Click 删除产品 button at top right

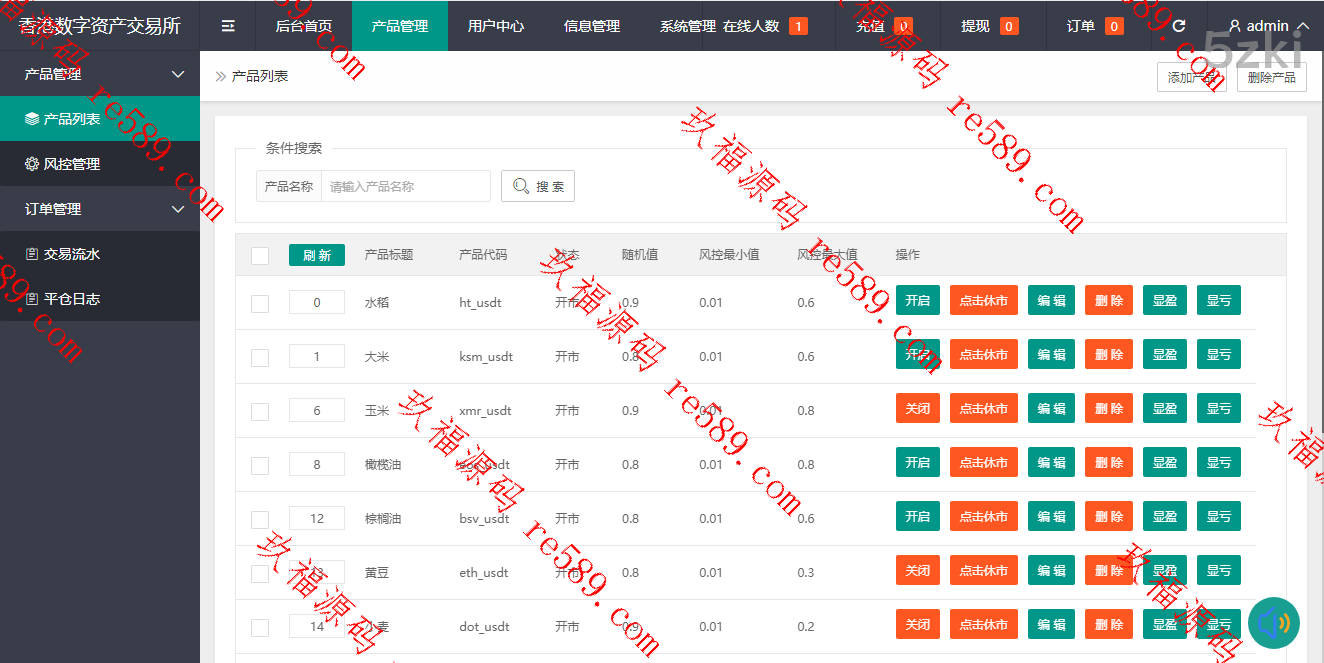(x=1271, y=77)
